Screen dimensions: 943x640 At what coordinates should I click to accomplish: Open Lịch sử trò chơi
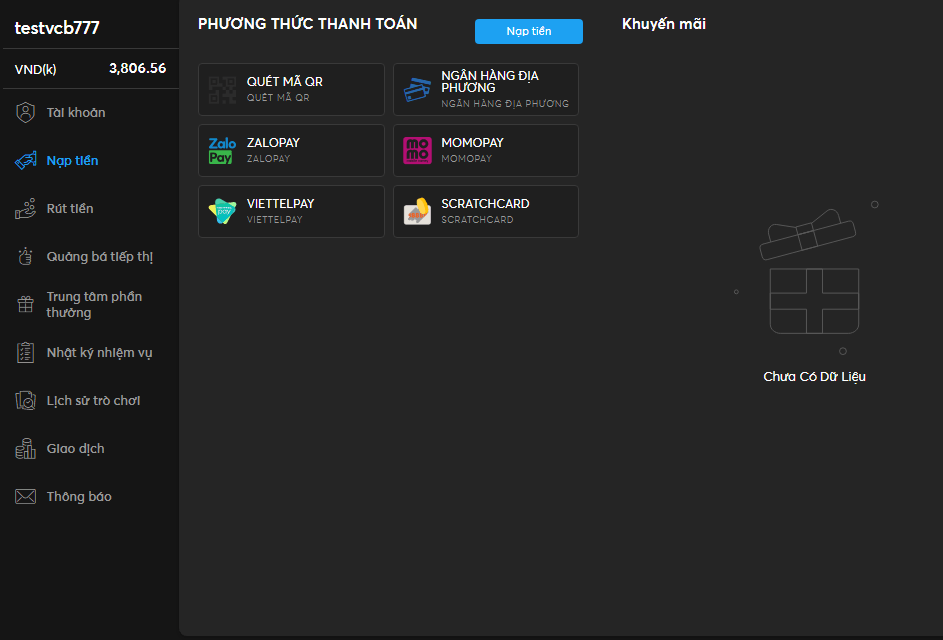tap(91, 401)
